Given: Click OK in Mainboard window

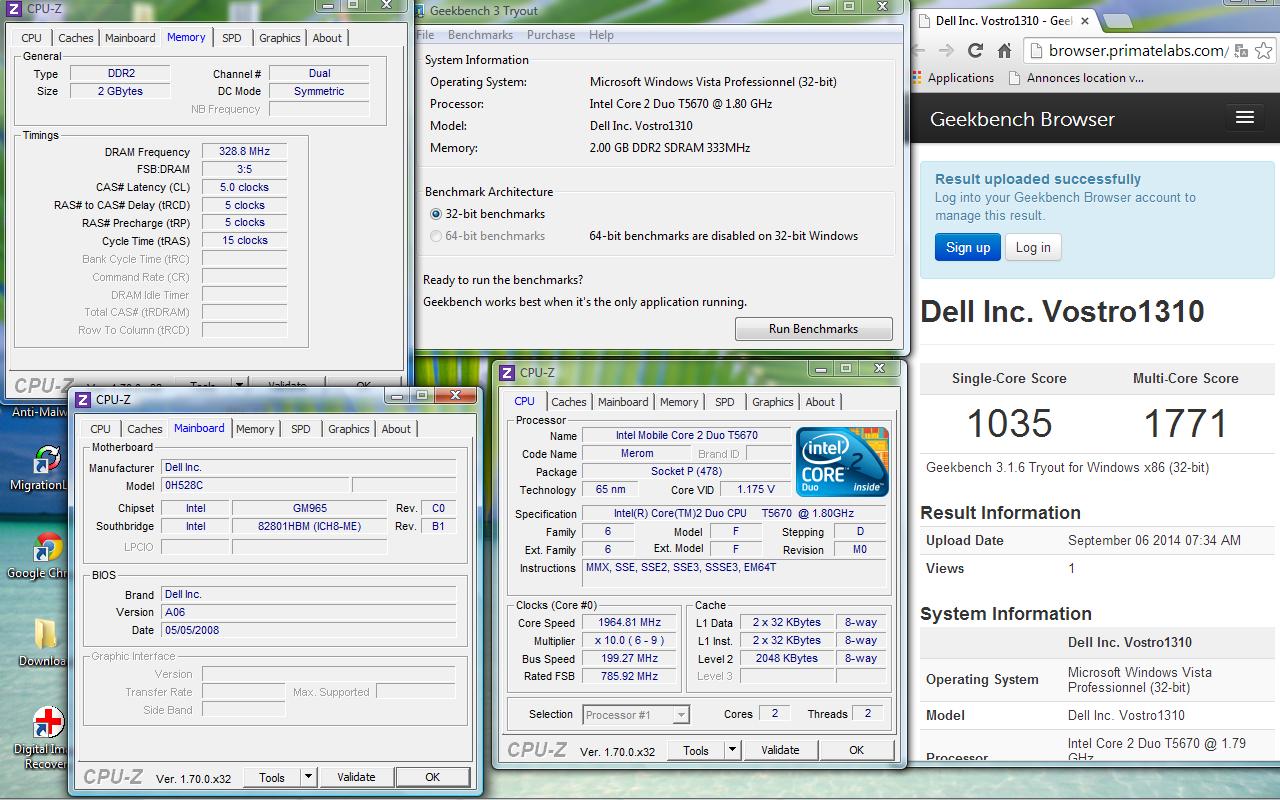Looking at the screenshot, I should tap(432, 777).
